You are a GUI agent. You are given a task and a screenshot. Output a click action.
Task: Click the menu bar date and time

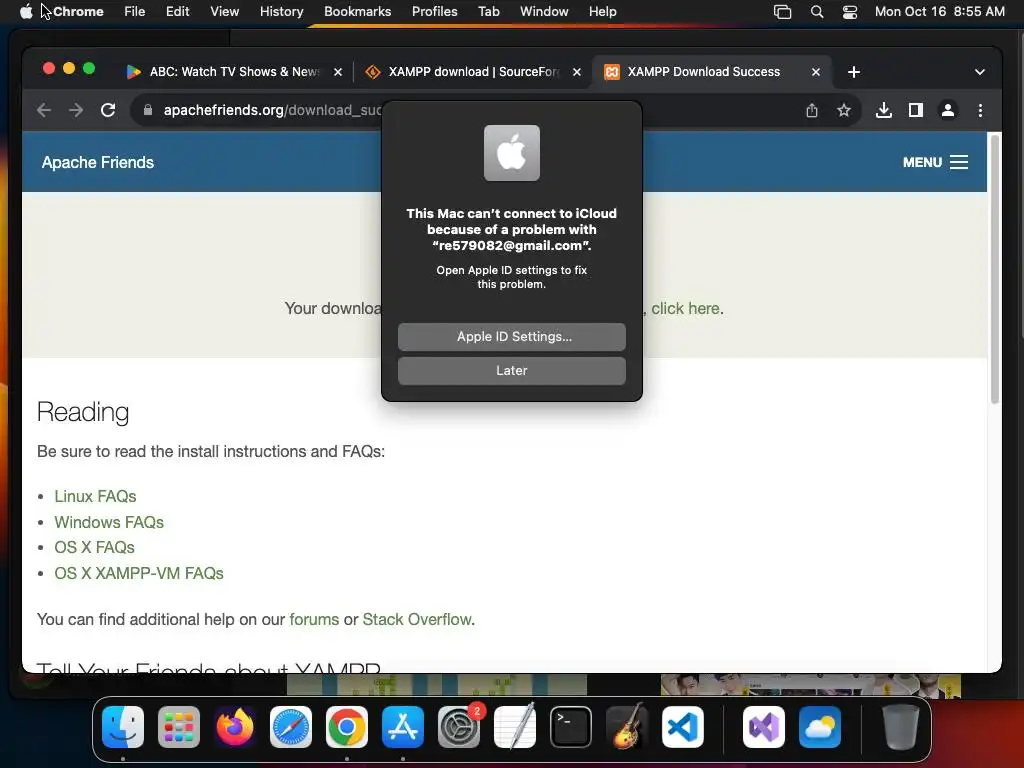coord(940,12)
